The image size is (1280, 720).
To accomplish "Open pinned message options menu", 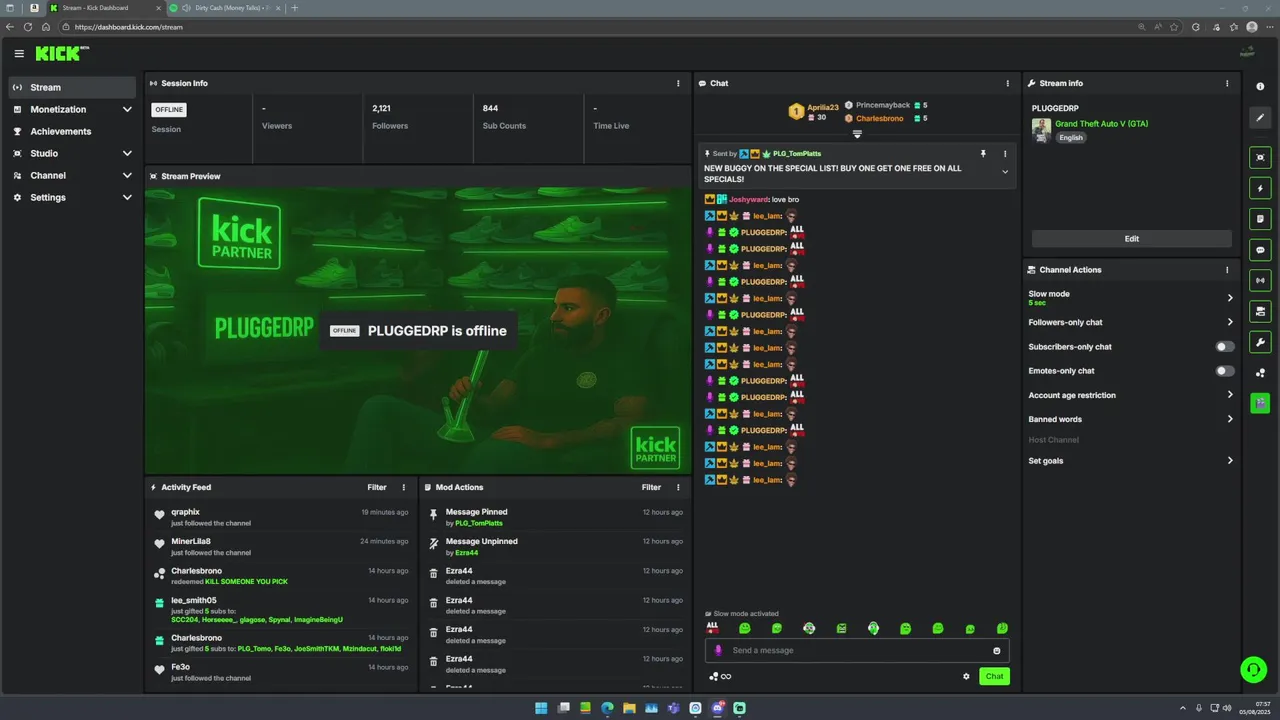I will pyautogui.click(x=1005, y=154).
